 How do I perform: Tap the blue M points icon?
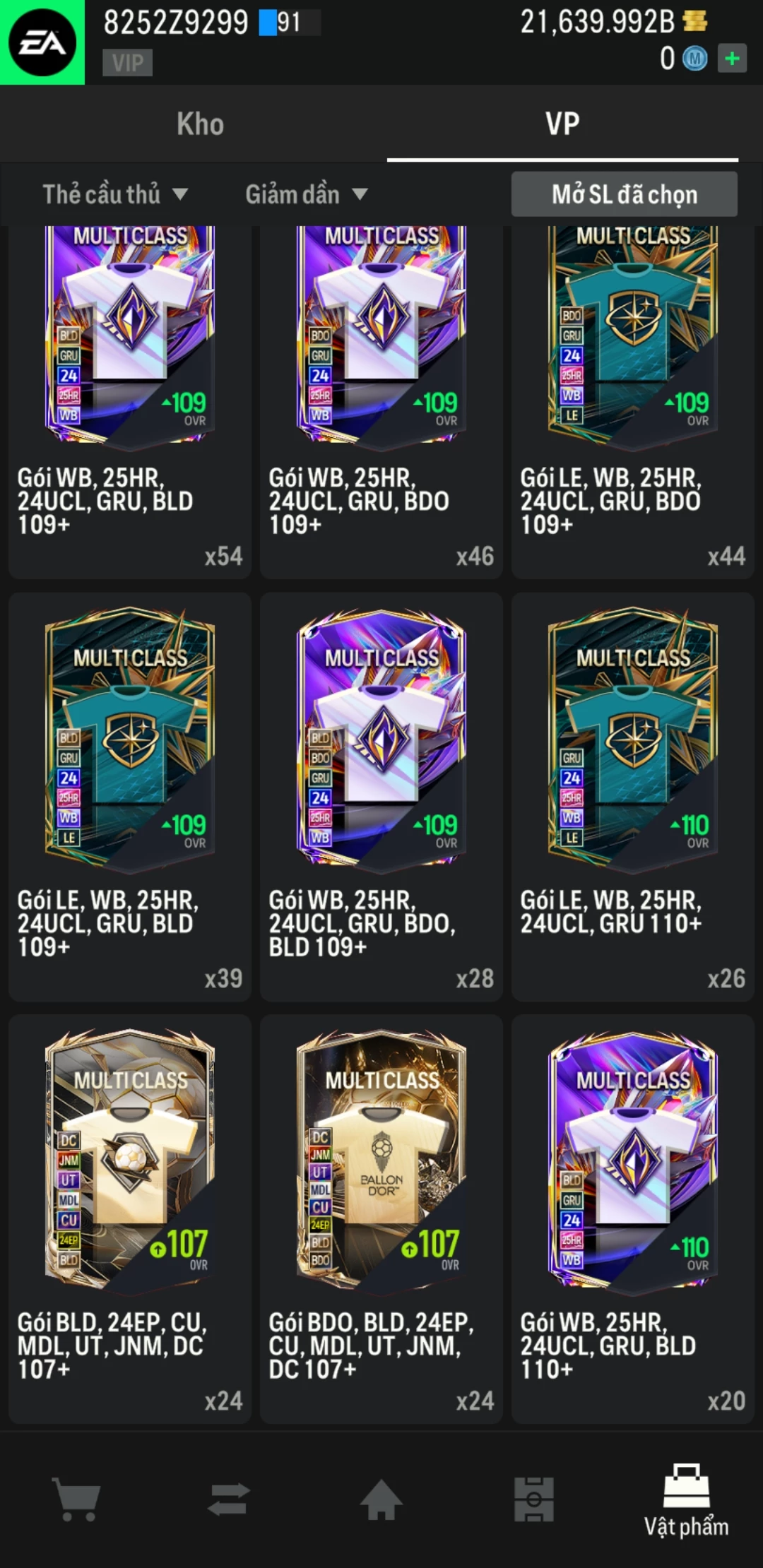(694, 59)
